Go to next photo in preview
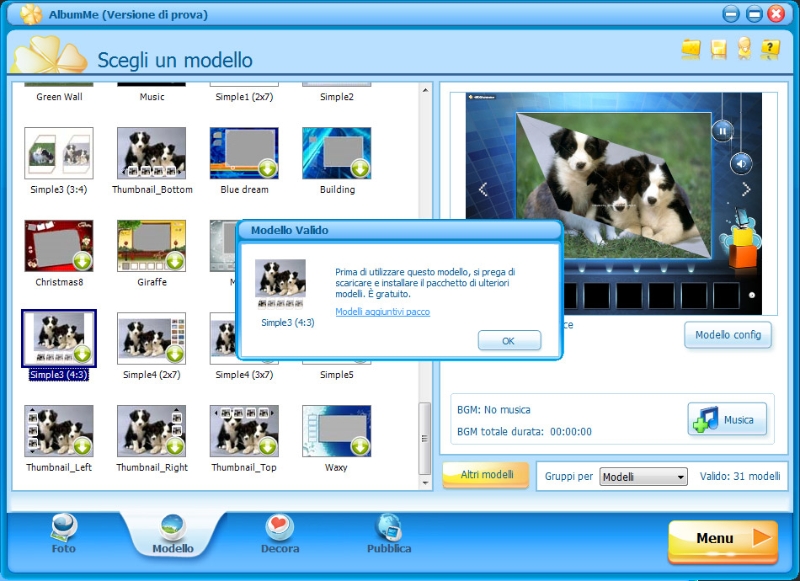This screenshot has width=800, height=581. [746, 189]
